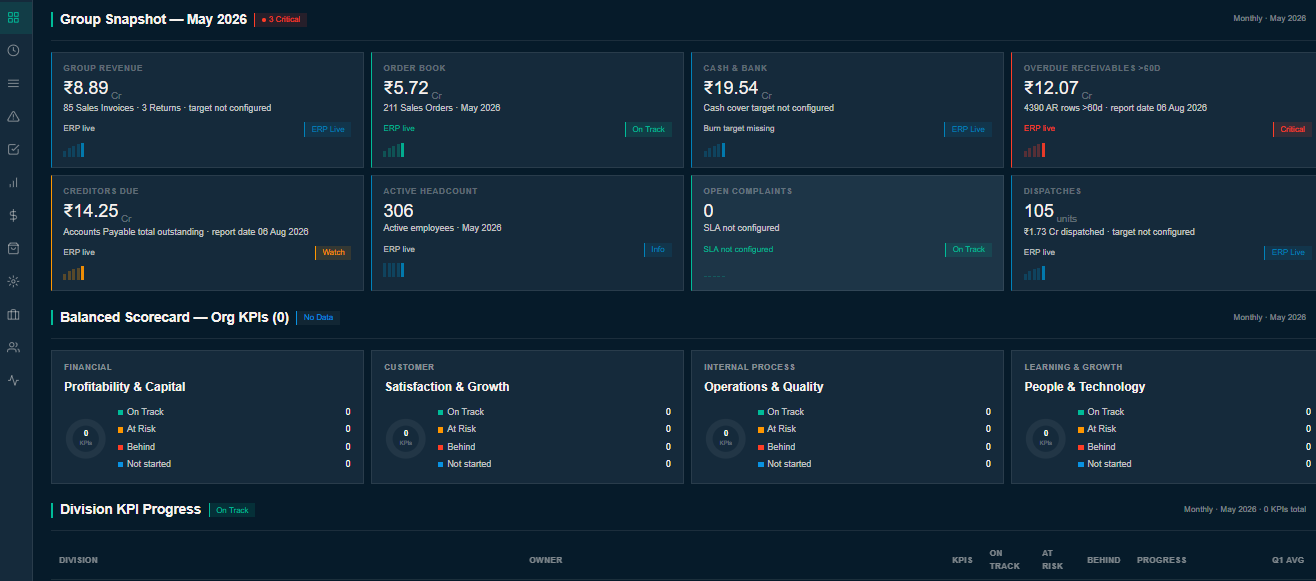Open the dashboard grid icon in sidebar
This screenshot has width=1316, height=581.
click(x=13, y=17)
